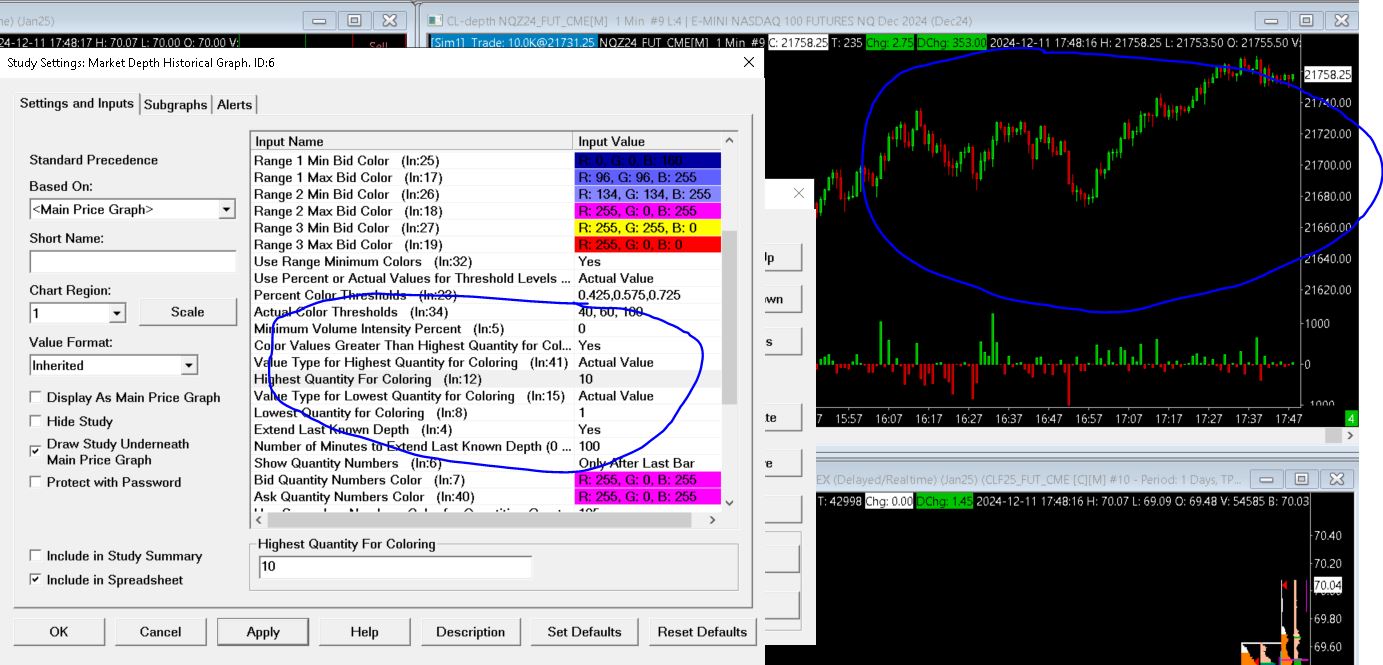The height and width of the screenshot is (665, 1383).
Task: Close the Study Settings dialog
Action: (x=749, y=62)
